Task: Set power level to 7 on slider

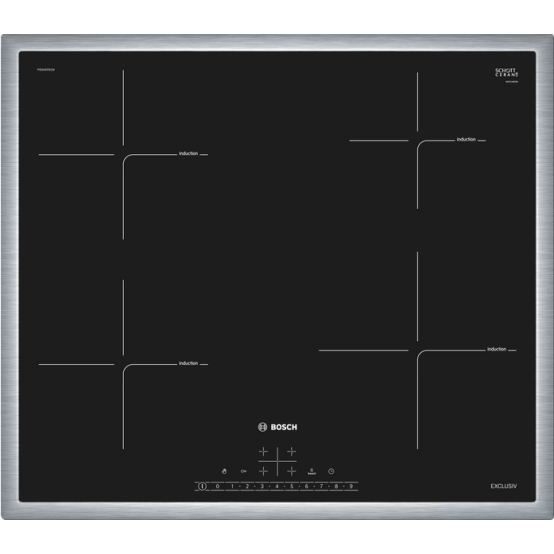Action: 321,486
